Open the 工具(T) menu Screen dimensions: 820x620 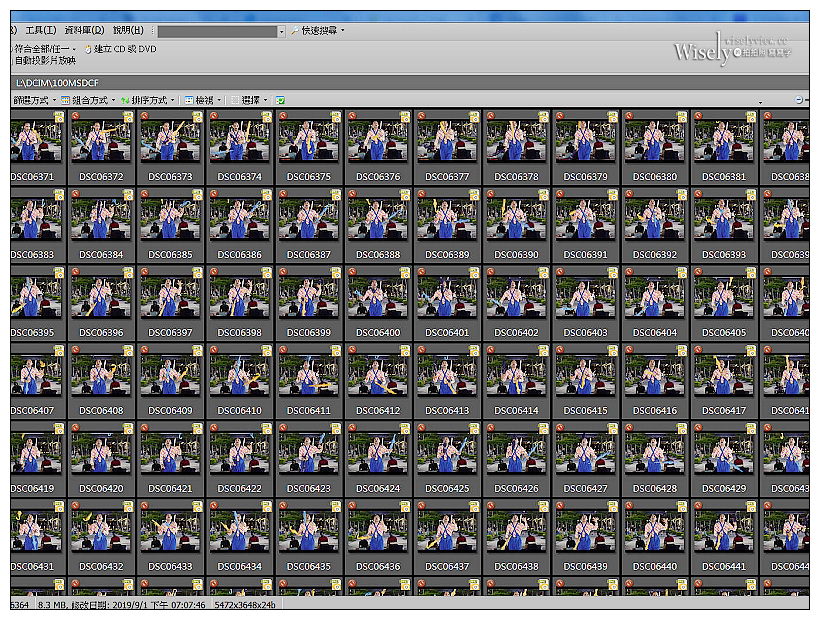tap(41, 31)
